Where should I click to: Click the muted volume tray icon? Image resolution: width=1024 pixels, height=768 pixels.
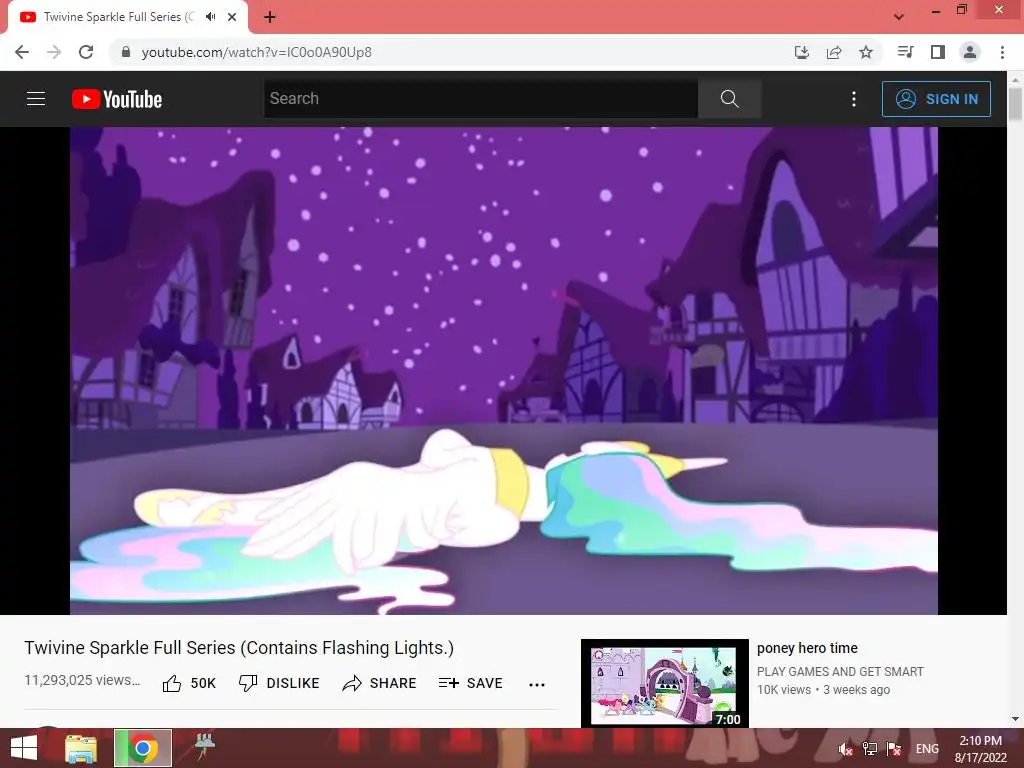845,749
